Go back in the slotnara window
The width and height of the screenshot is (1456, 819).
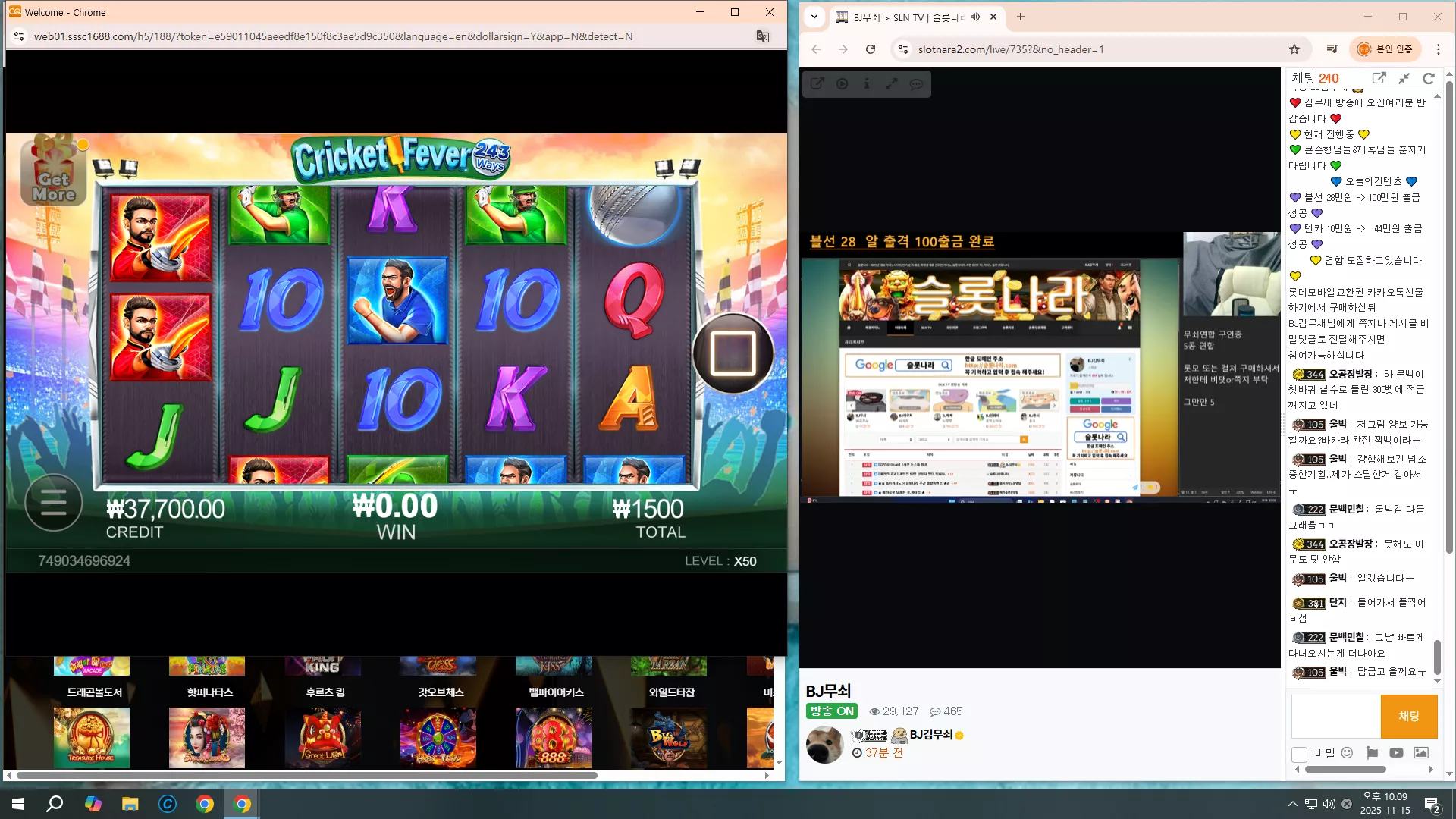click(816, 49)
